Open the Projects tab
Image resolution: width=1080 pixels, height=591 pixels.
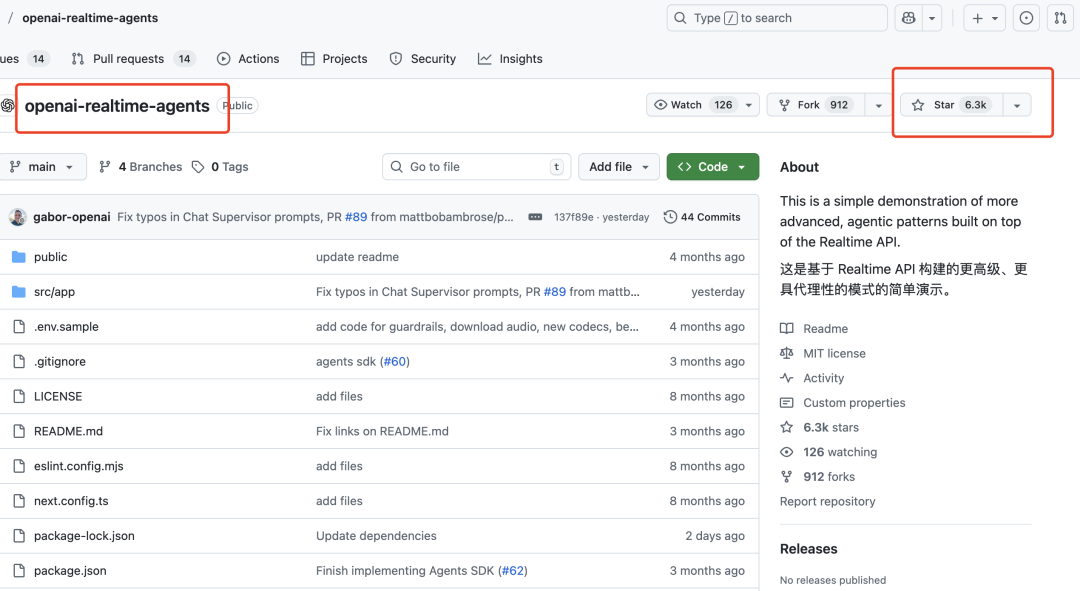[x=334, y=59]
